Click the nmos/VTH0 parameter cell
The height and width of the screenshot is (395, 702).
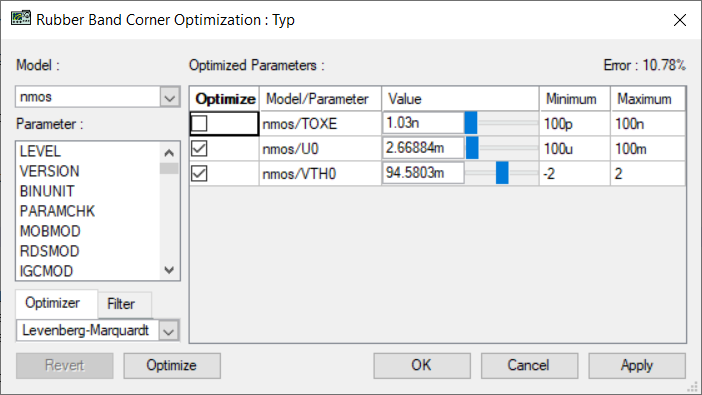tap(321, 174)
